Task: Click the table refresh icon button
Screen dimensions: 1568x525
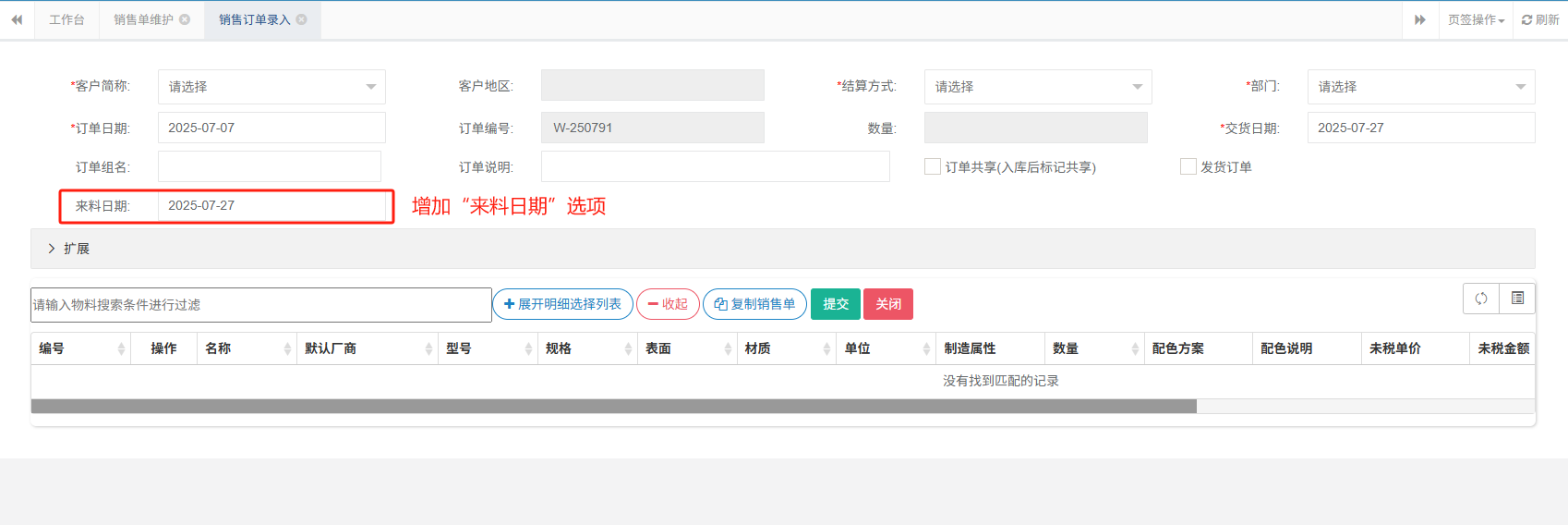Action: coord(1481,299)
